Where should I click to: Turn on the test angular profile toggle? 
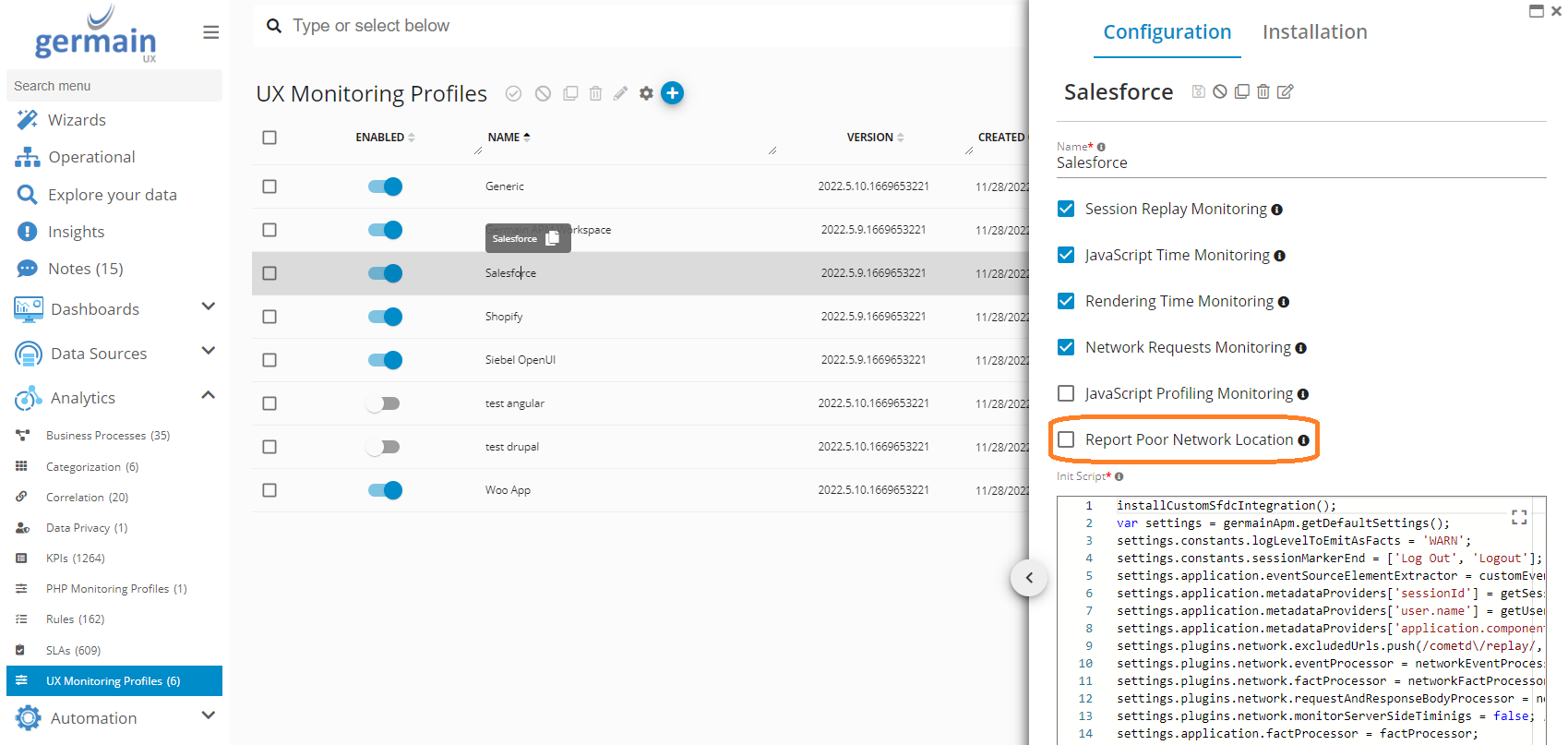[384, 403]
